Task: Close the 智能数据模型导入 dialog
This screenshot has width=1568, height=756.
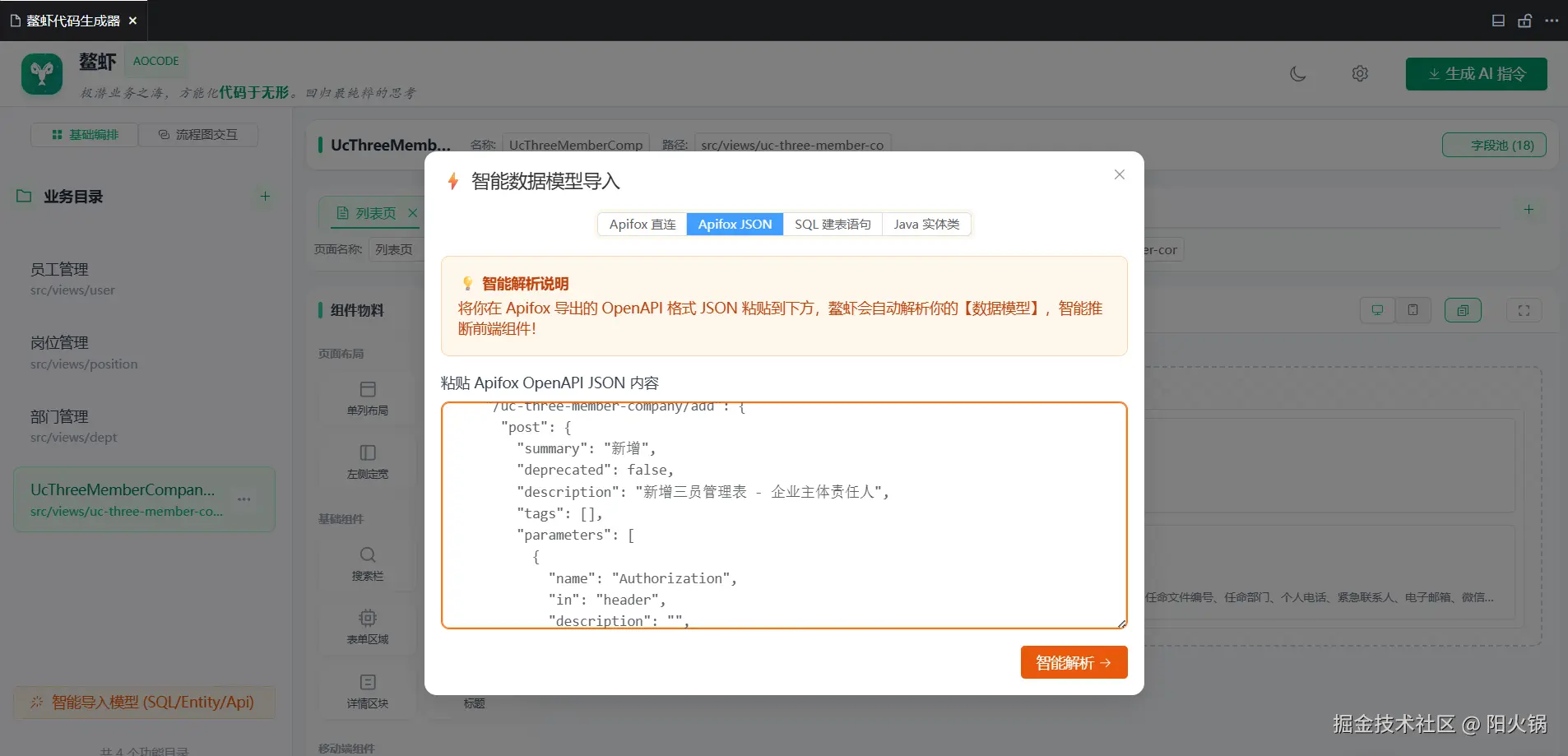Action: click(x=1119, y=174)
